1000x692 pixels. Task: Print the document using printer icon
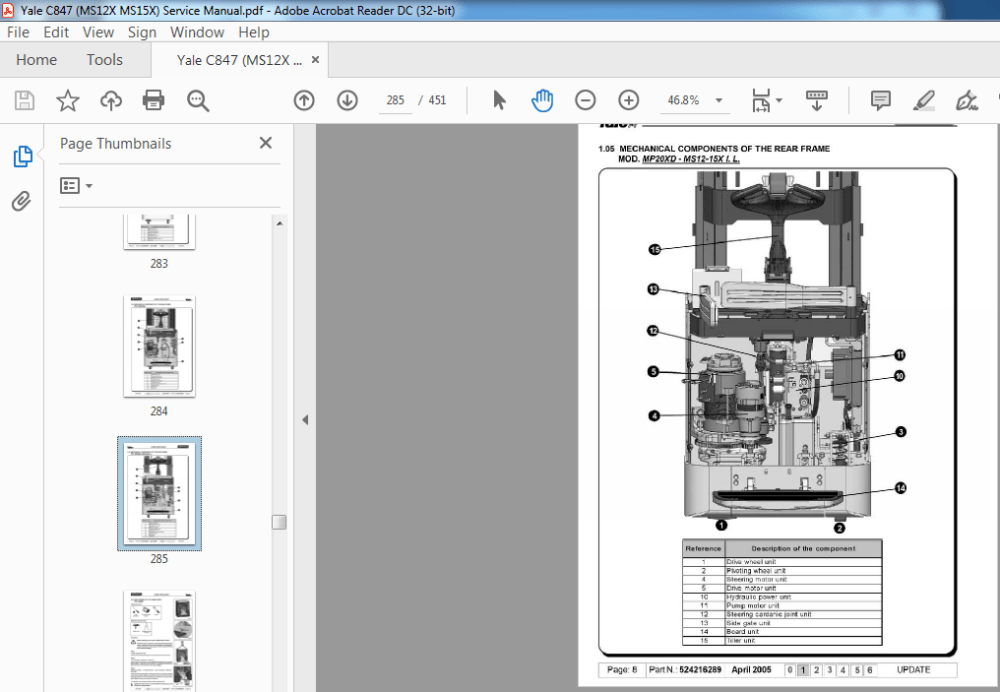tap(154, 100)
